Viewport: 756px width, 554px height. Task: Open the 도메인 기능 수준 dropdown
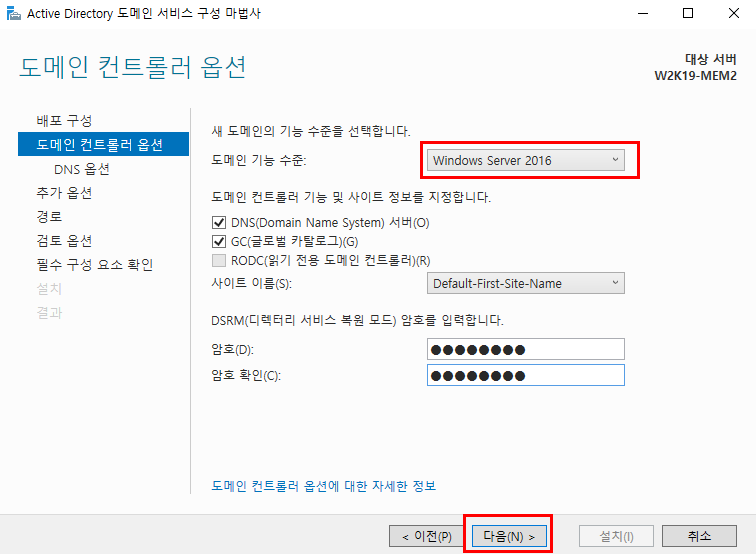(526, 160)
